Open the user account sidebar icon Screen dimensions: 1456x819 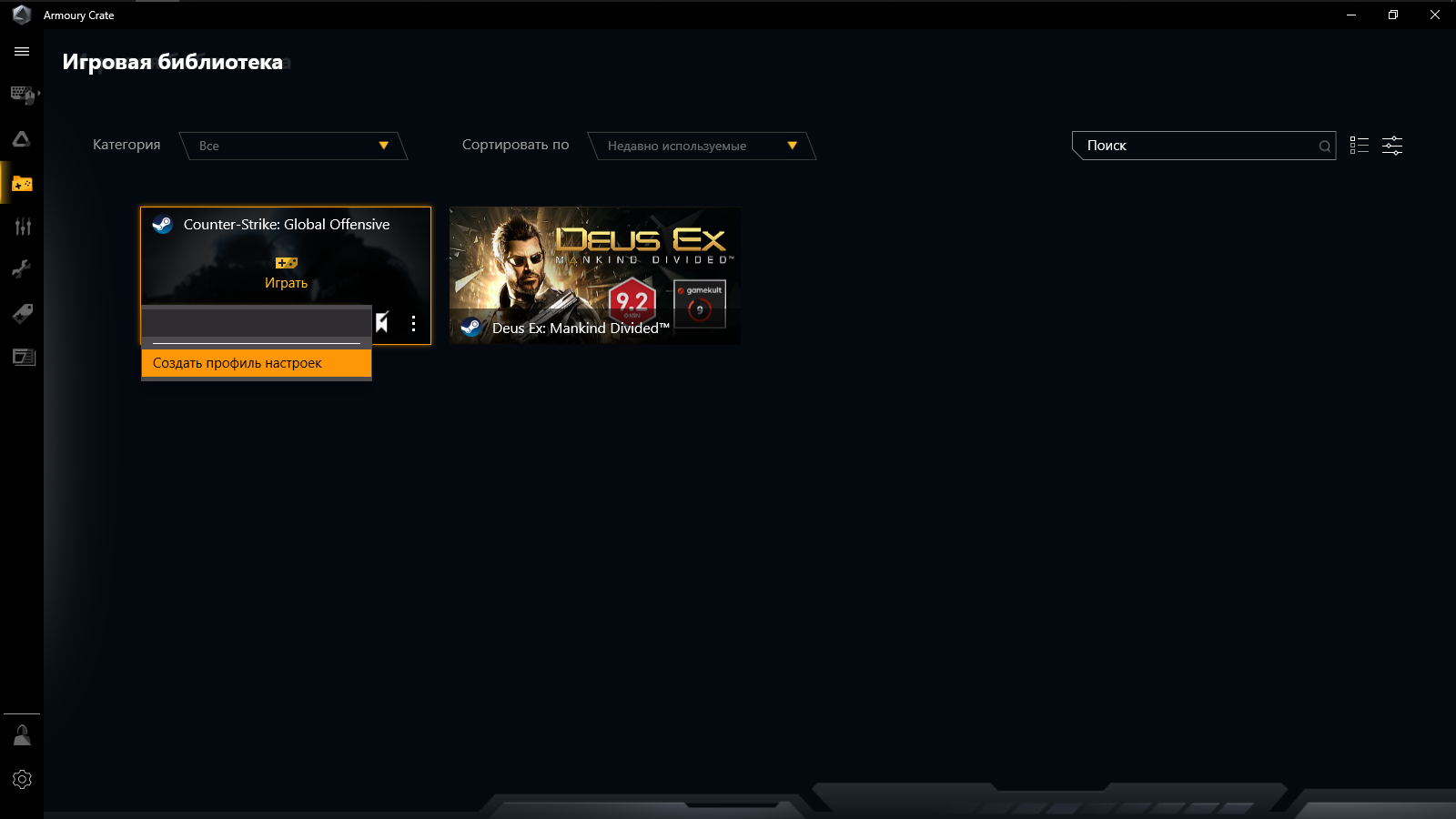pyautogui.click(x=22, y=735)
